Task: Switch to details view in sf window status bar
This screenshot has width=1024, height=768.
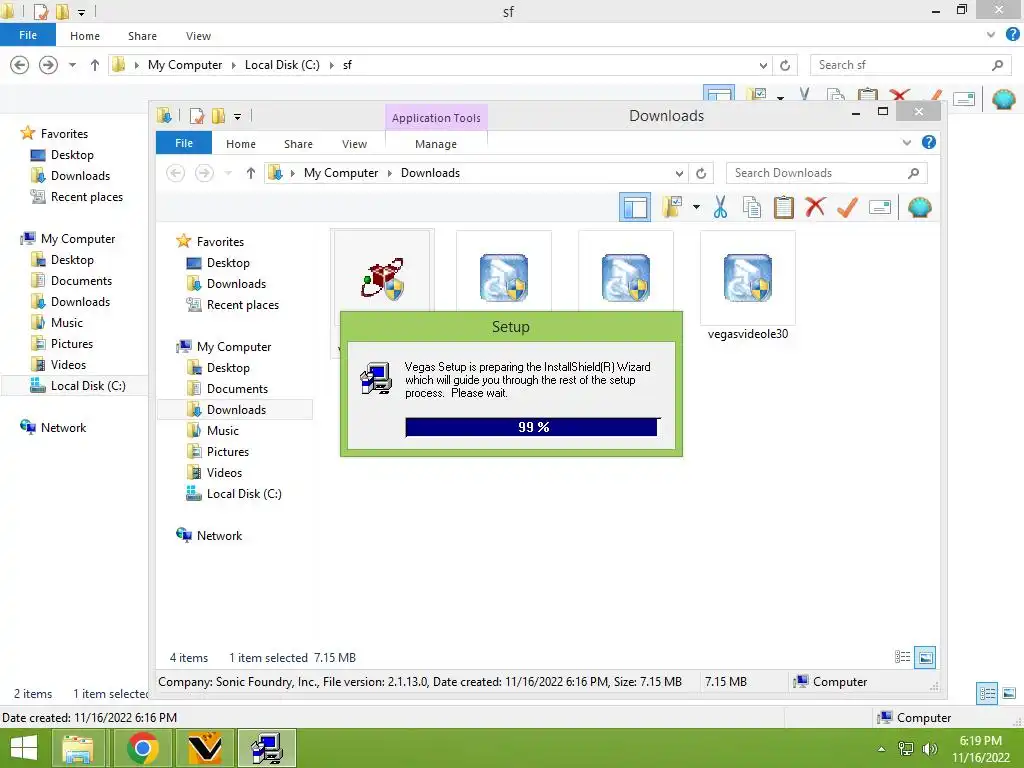Action: click(x=987, y=693)
